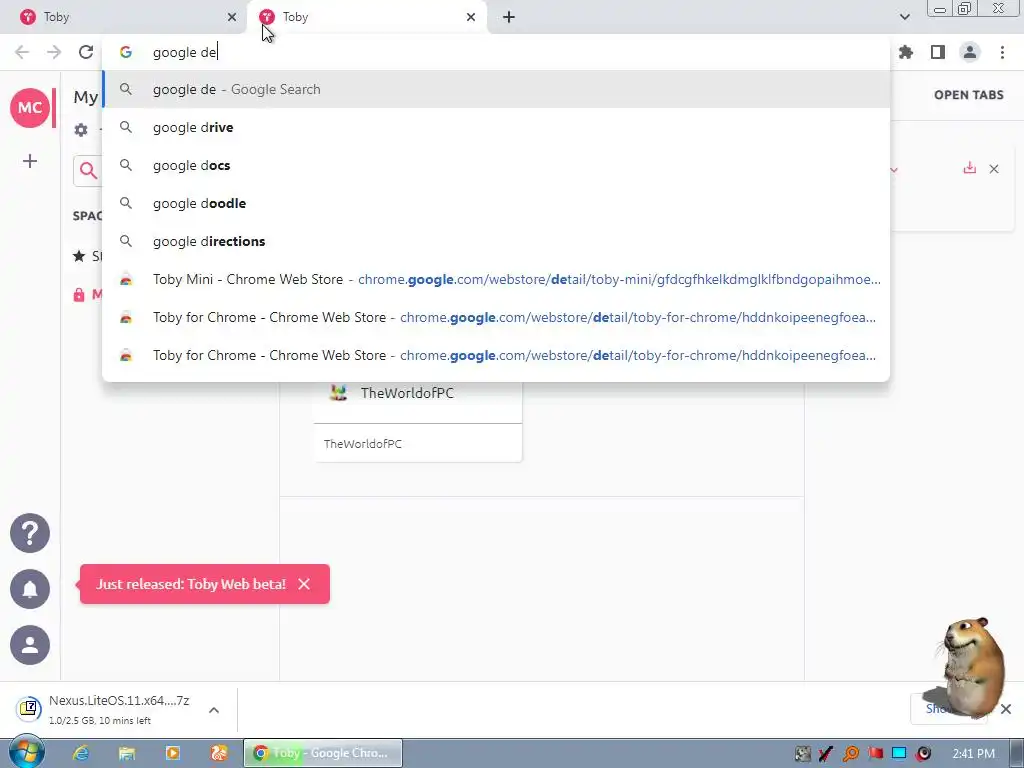Open the Toby account user icon
Viewport: 1024px width, 768px height.
(x=29, y=645)
